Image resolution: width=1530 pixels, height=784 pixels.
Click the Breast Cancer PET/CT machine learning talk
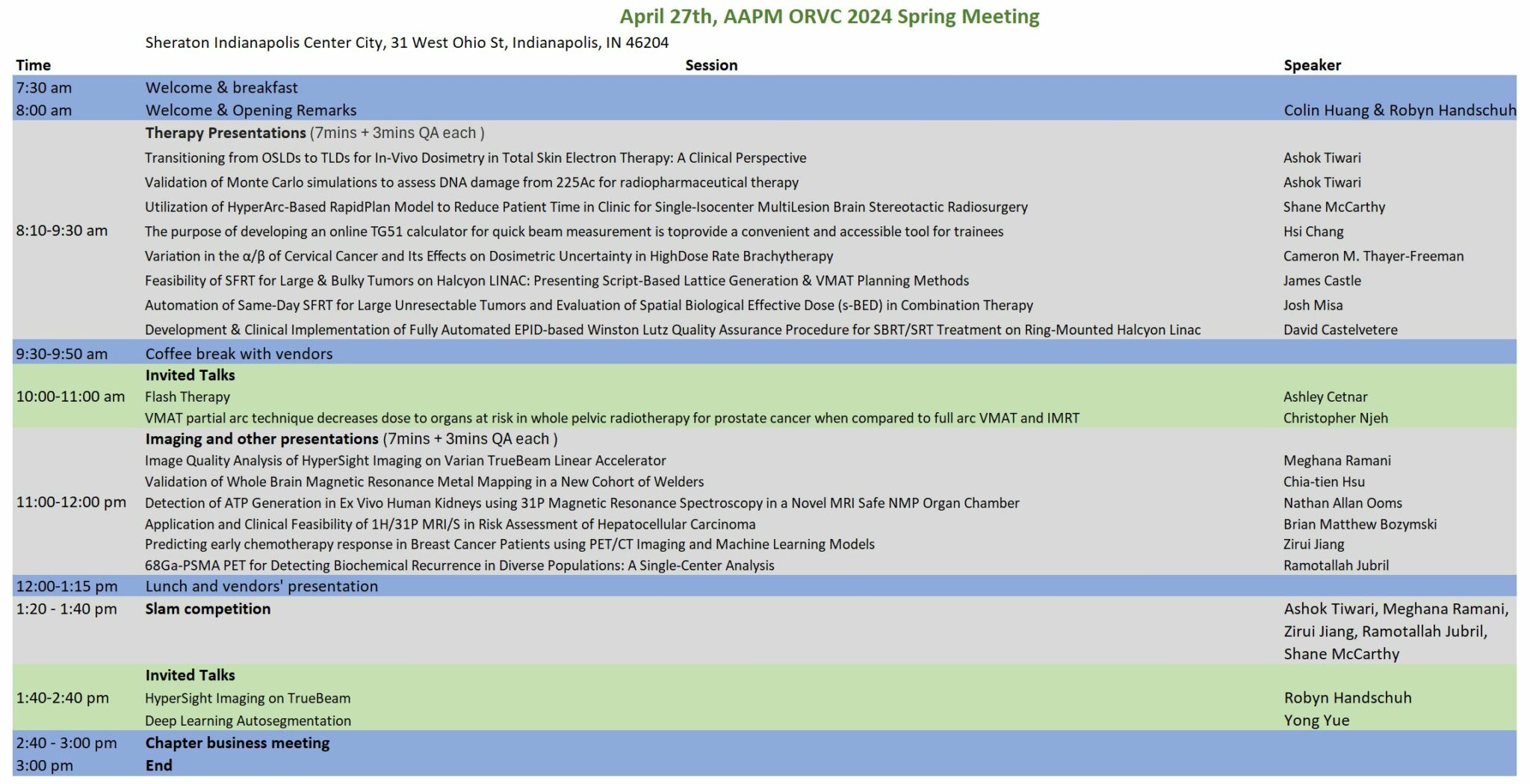pos(510,544)
